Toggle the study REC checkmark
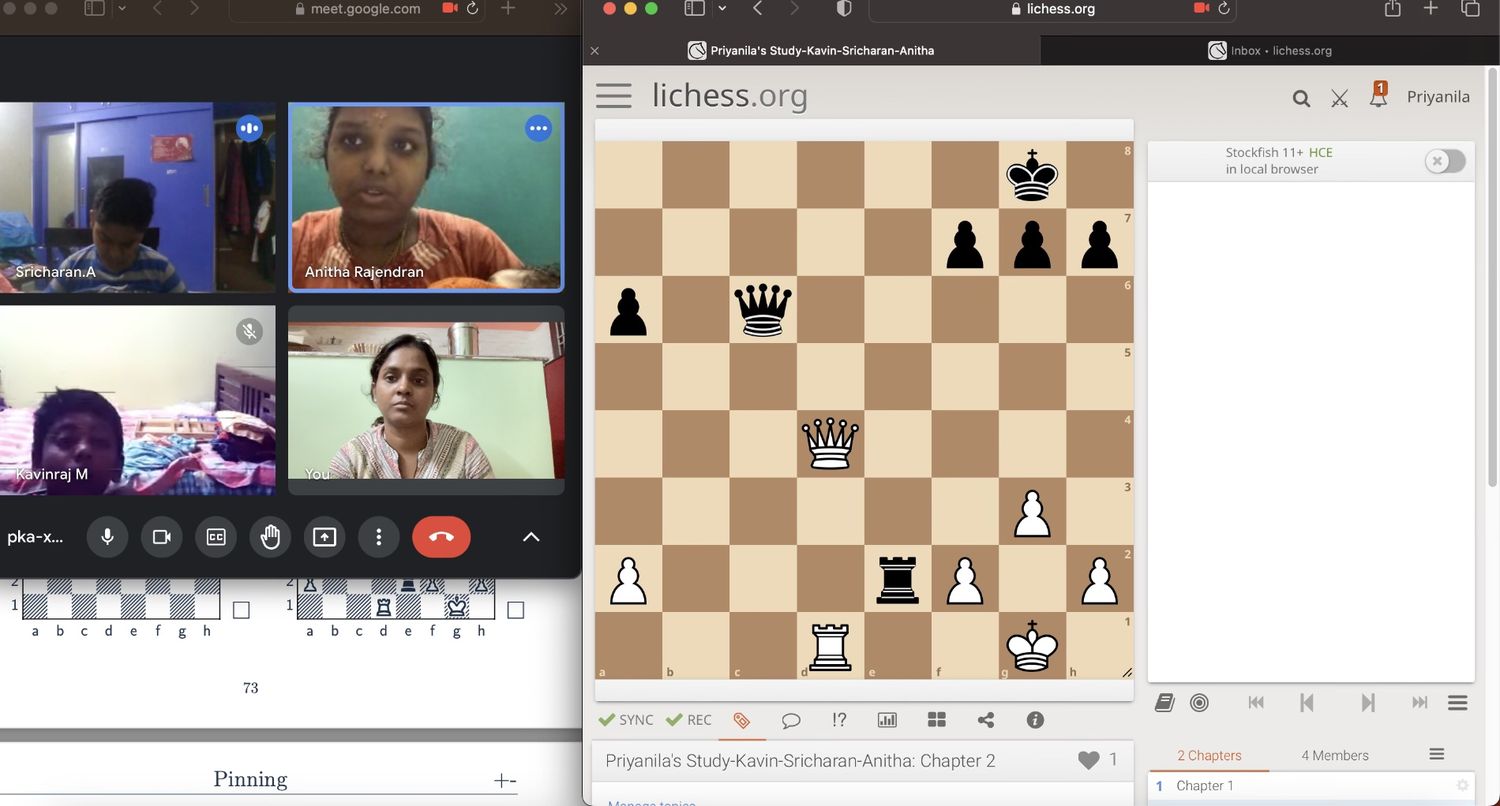This screenshot has width=1500, height=806. click(689, 720)
